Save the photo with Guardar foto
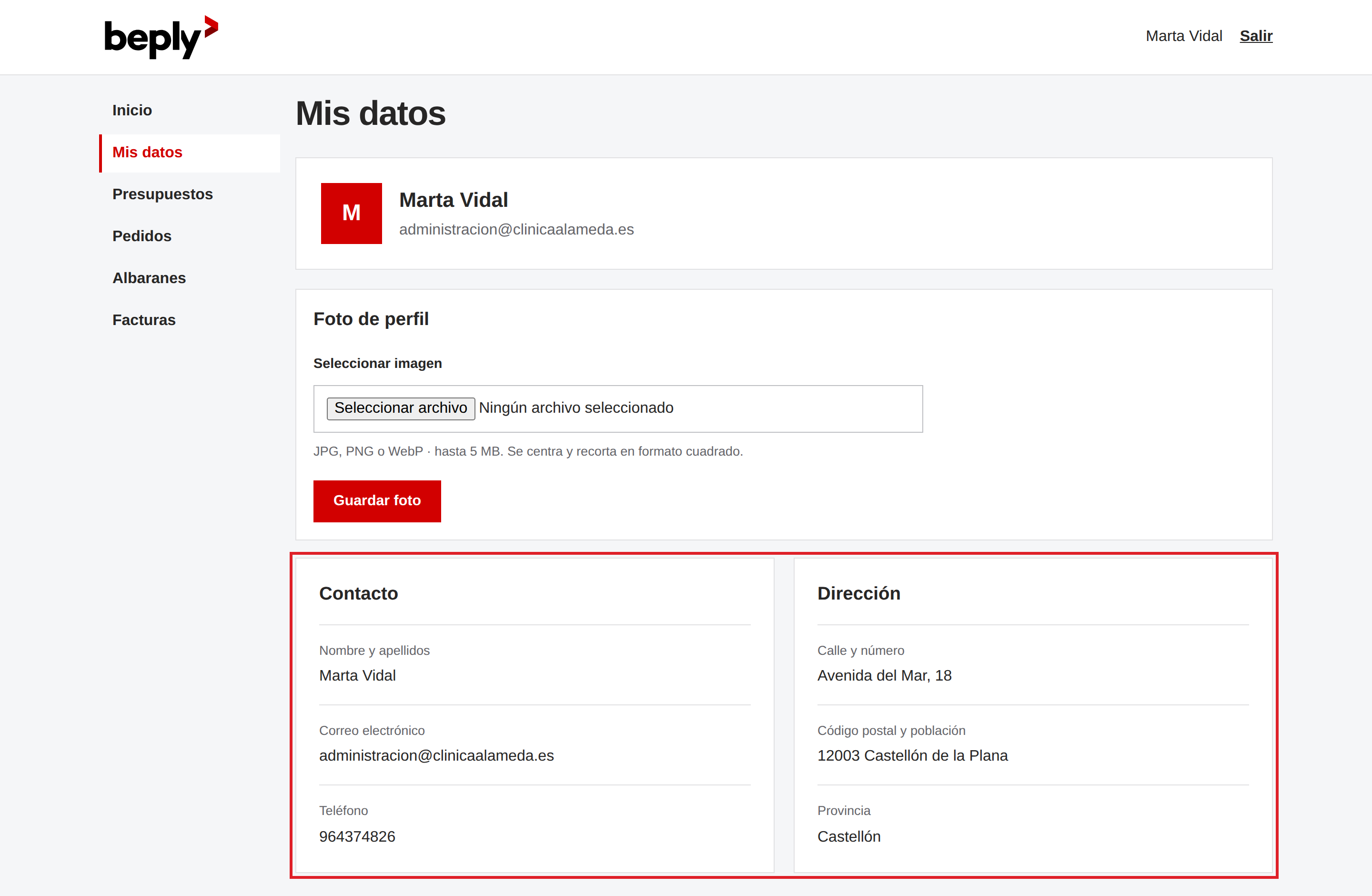Image resolution: width=1372 pixels, height=896 pixels. [x=377, y=501]
